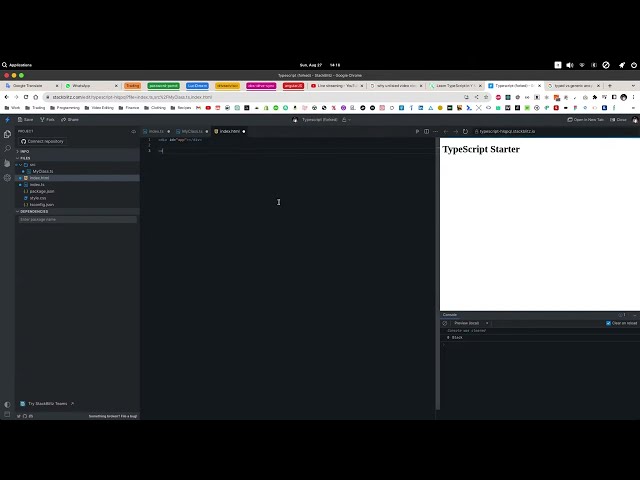Click Connect repository button

point(42,141)
